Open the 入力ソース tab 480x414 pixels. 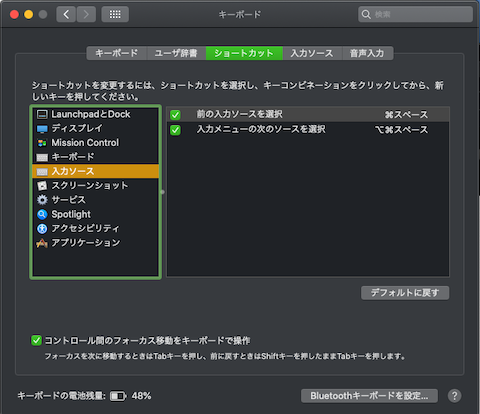pyautogui.click(x=312, y=53)
